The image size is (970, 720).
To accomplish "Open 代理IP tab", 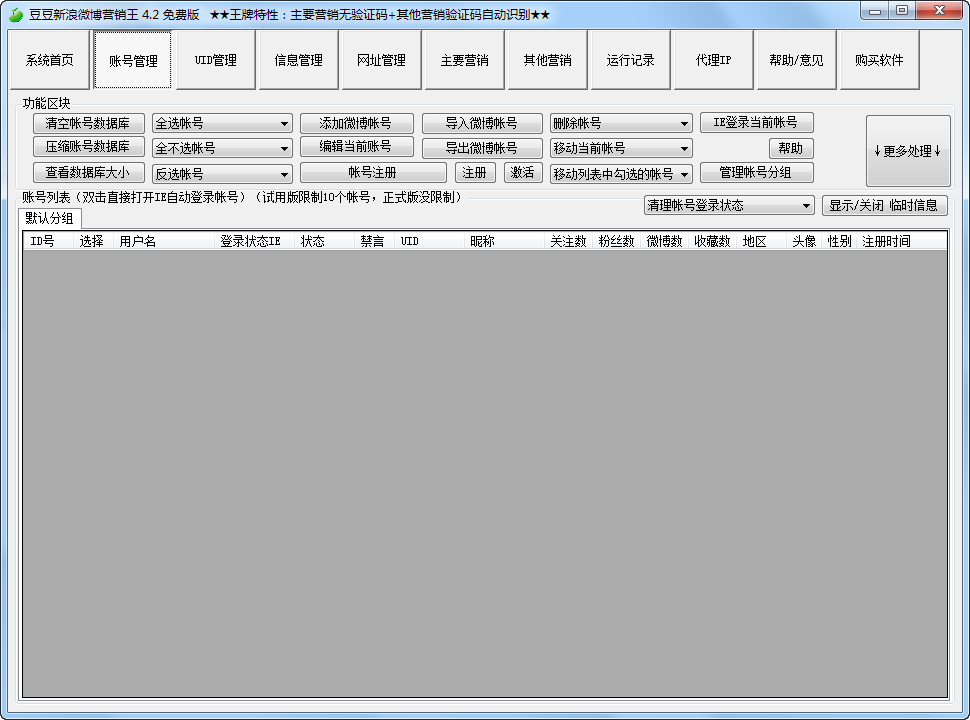I will [x=713, y=60].
